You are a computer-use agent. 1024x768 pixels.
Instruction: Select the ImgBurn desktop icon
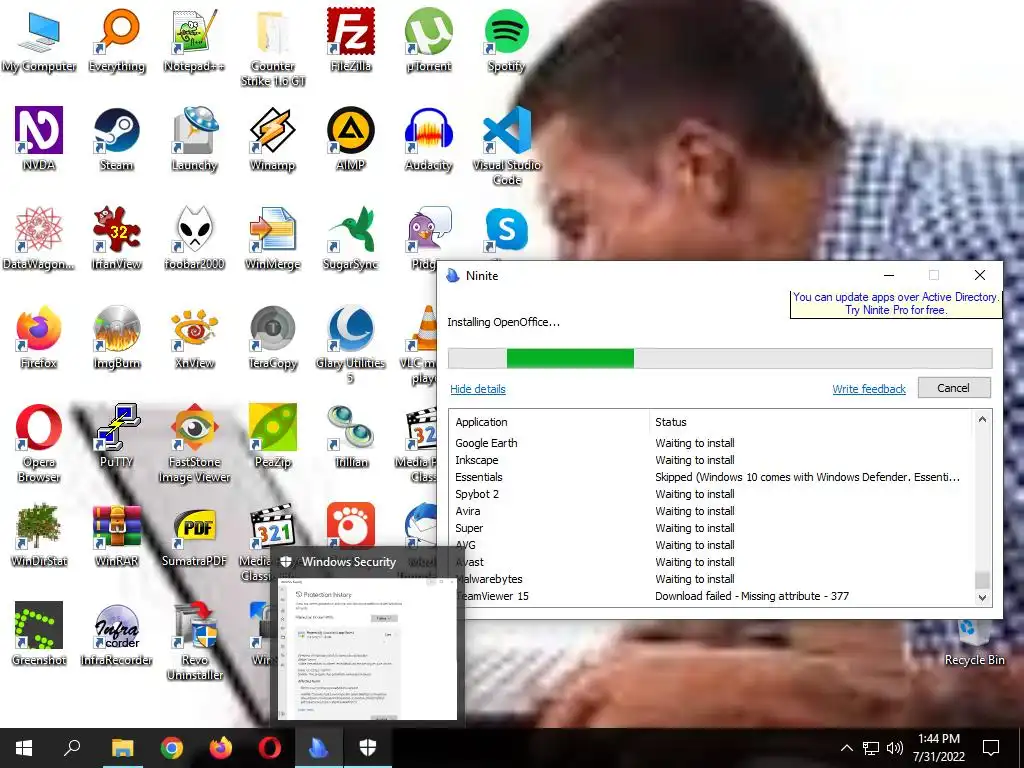pyautogui.click(x=117, y=337)
